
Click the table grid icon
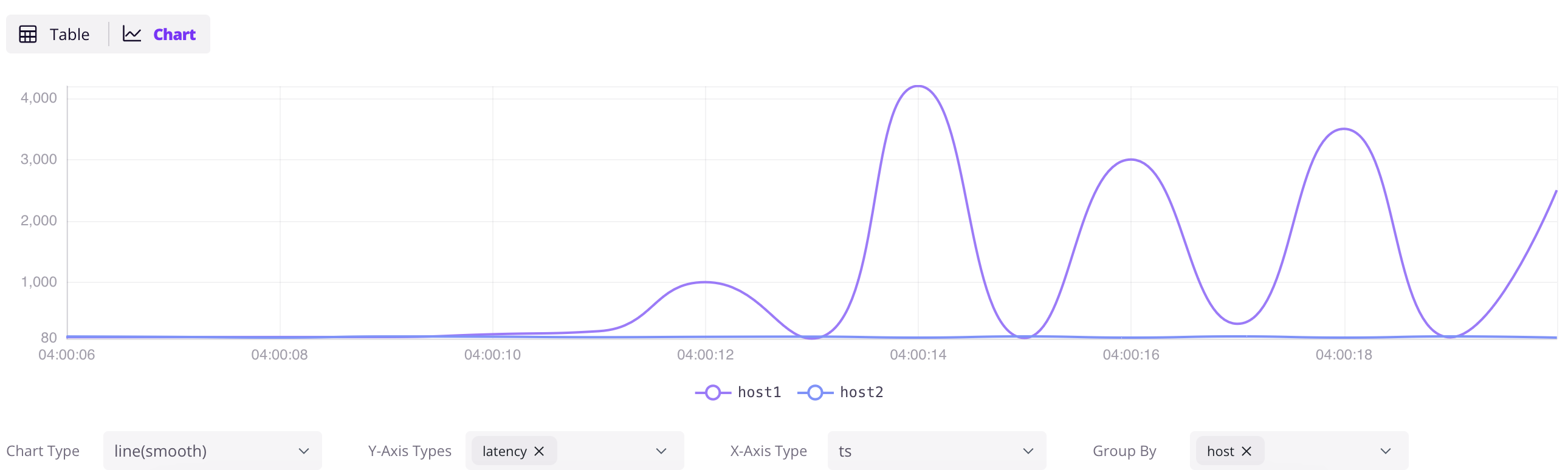[28, 35]
